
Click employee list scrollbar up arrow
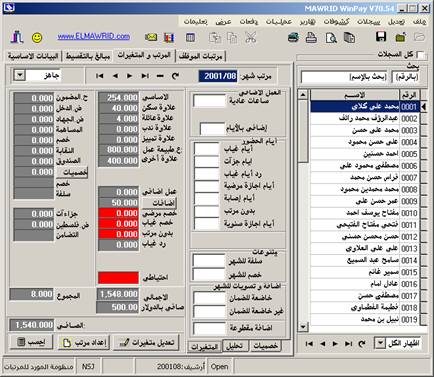pos(303,95)
